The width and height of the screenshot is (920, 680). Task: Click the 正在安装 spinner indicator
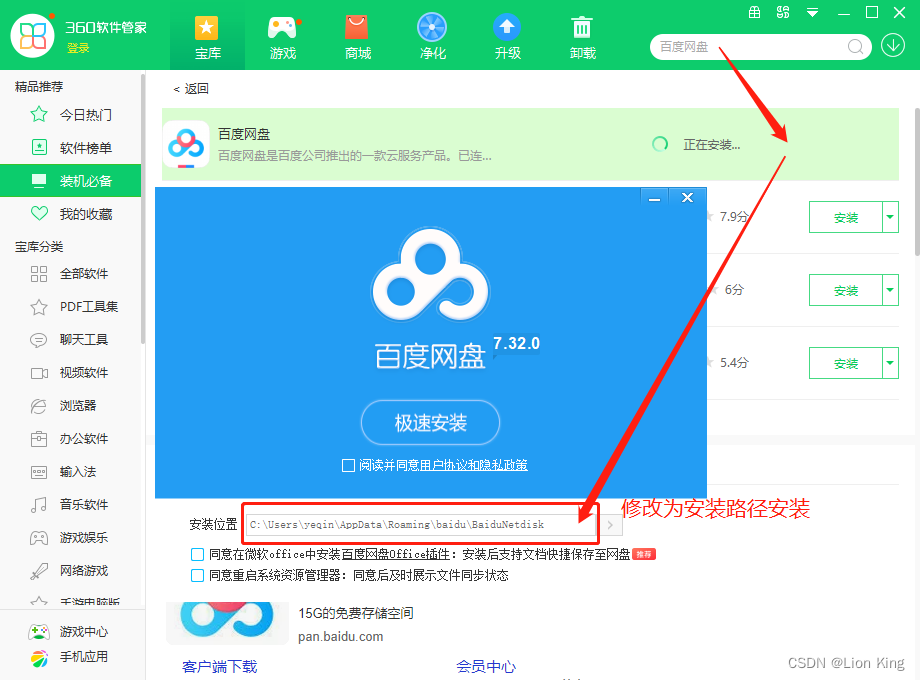(660, 144)
